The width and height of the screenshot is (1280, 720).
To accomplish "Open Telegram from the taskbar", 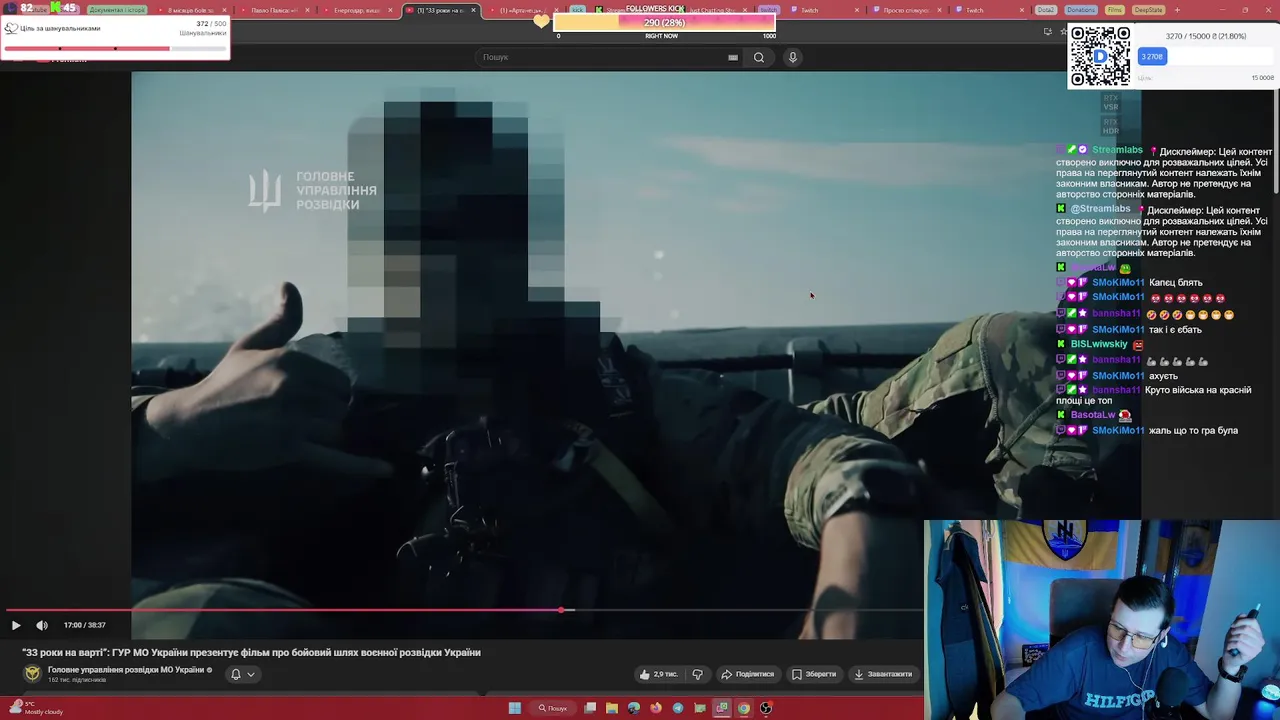I will tap(678, 708).
